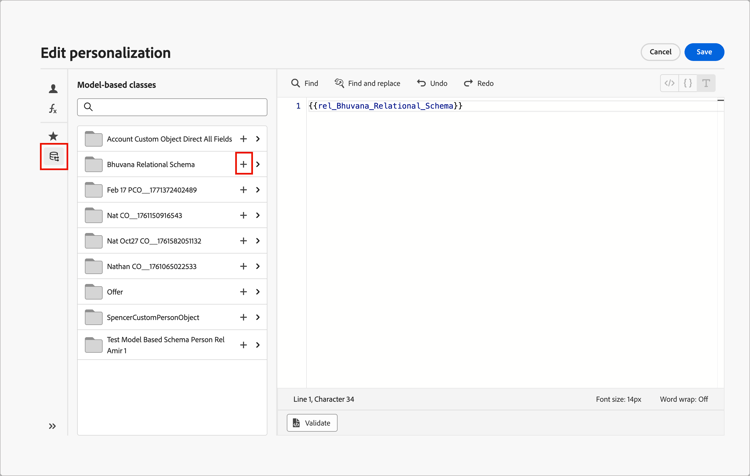Open Find and replace tool

pyautogui.click(x=367, y=83)
